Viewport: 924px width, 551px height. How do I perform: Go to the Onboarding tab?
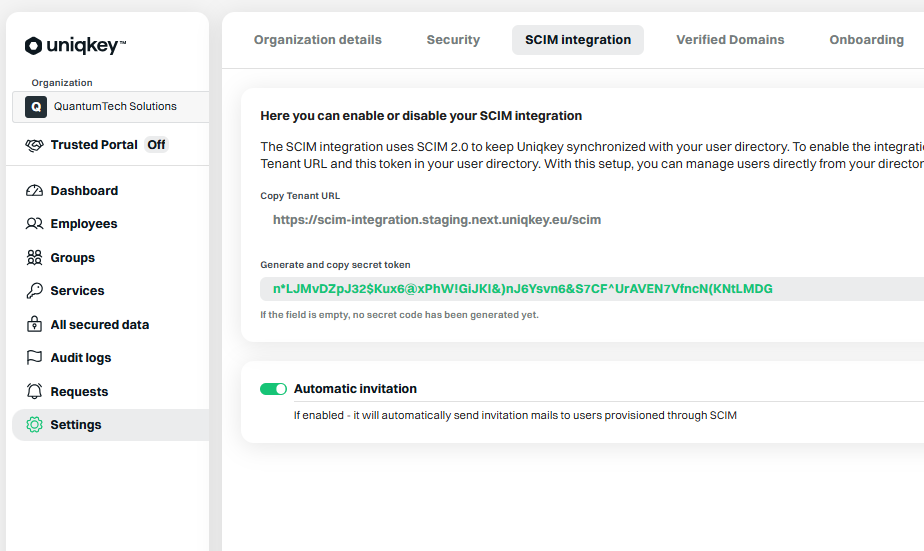click(866, 40)
